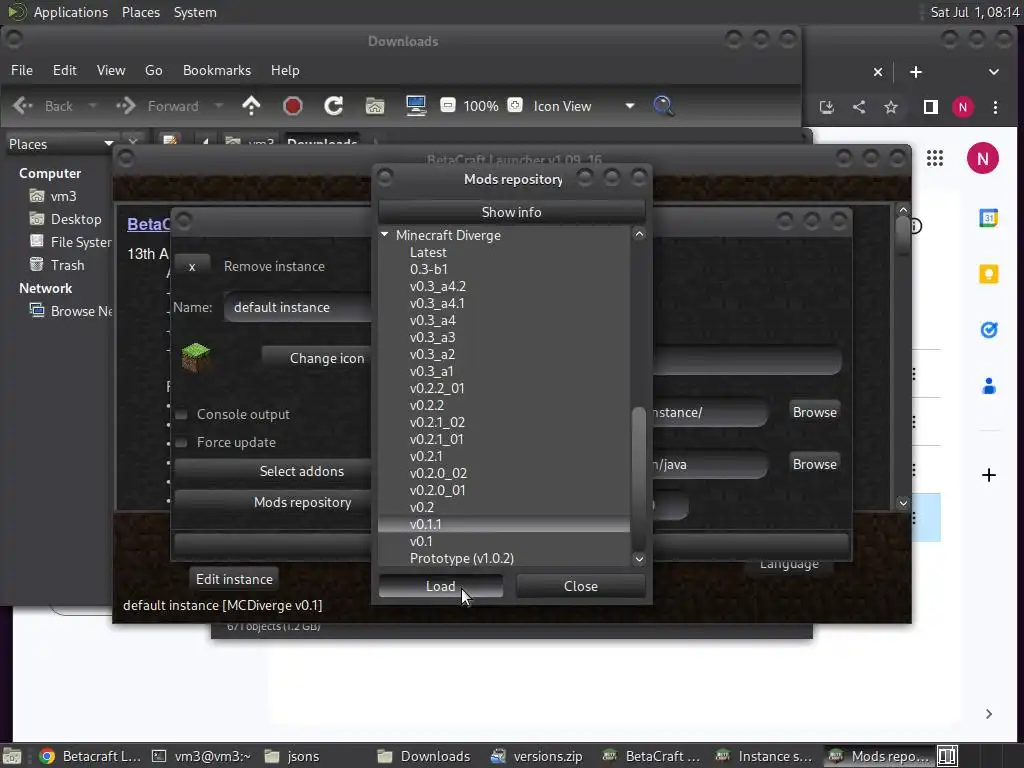Open the Help menu in Downloads
Screen dimensions: 1024x768
(285, 70)
